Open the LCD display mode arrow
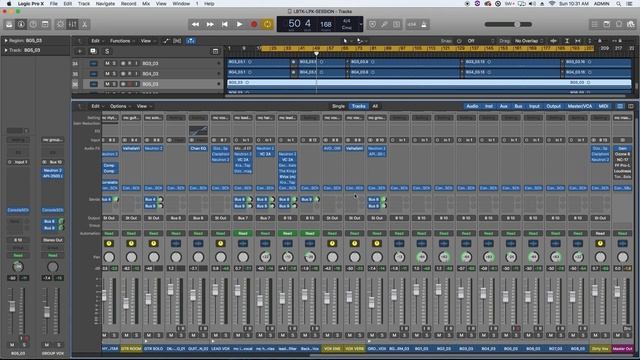This screenshot has width=640, height=360. pyautogui.click(x=360, y=24)
